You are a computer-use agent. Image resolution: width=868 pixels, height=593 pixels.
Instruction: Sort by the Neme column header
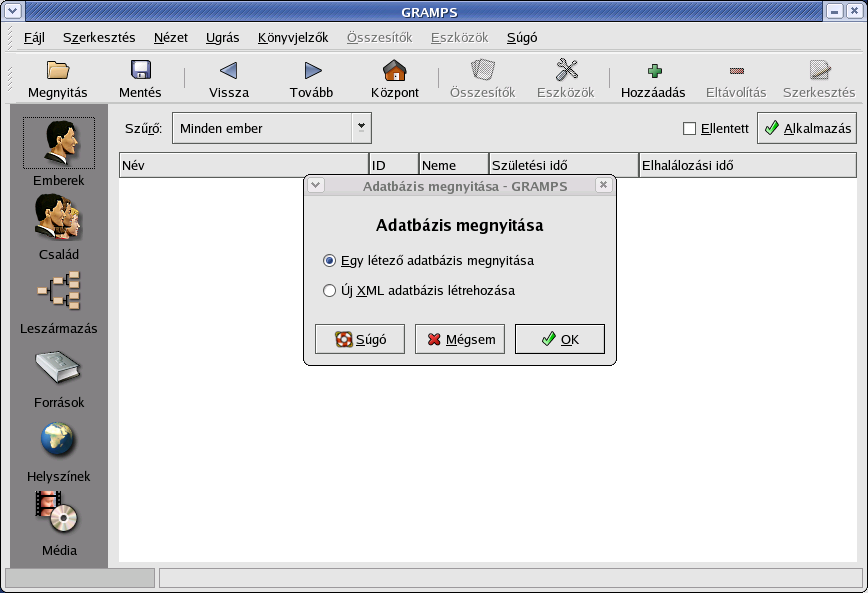[x=454, y=165]
